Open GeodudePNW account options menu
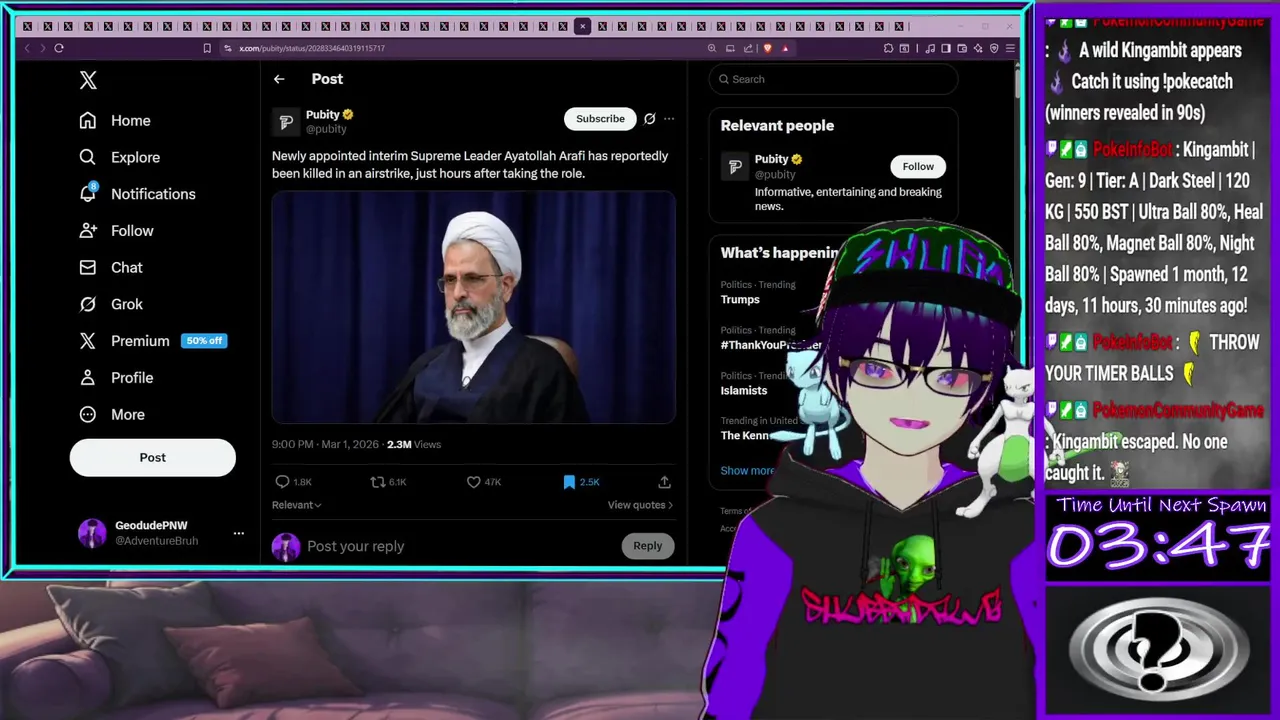 point(238,533)
